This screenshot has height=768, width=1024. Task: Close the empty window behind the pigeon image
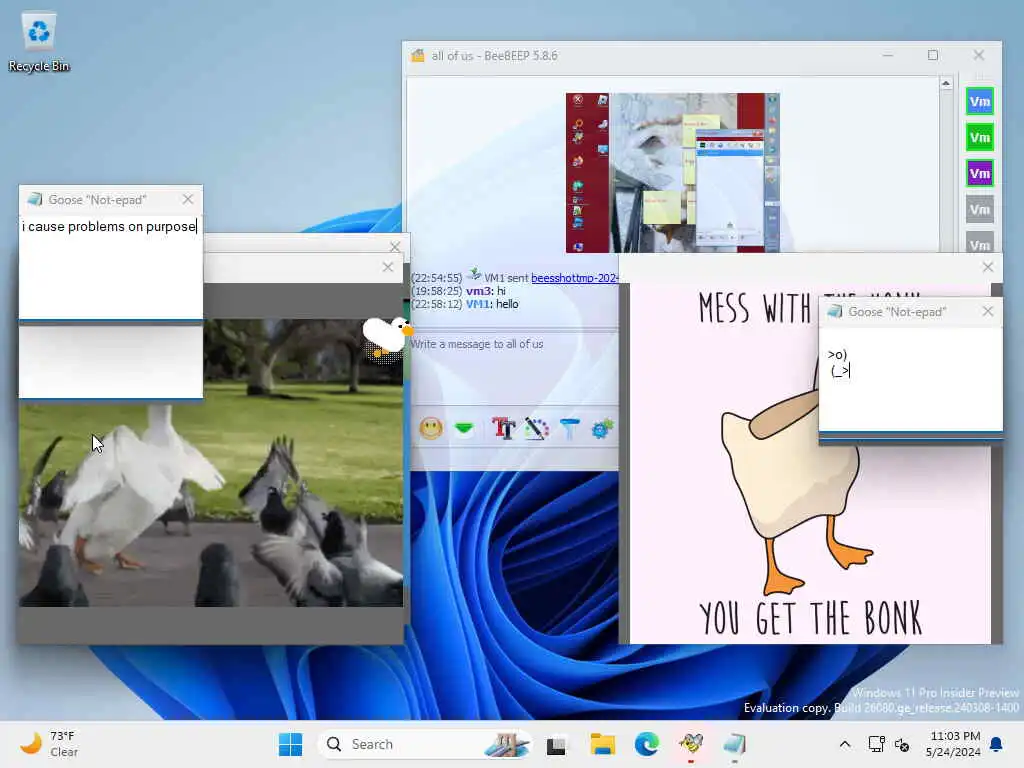point(394,246)
